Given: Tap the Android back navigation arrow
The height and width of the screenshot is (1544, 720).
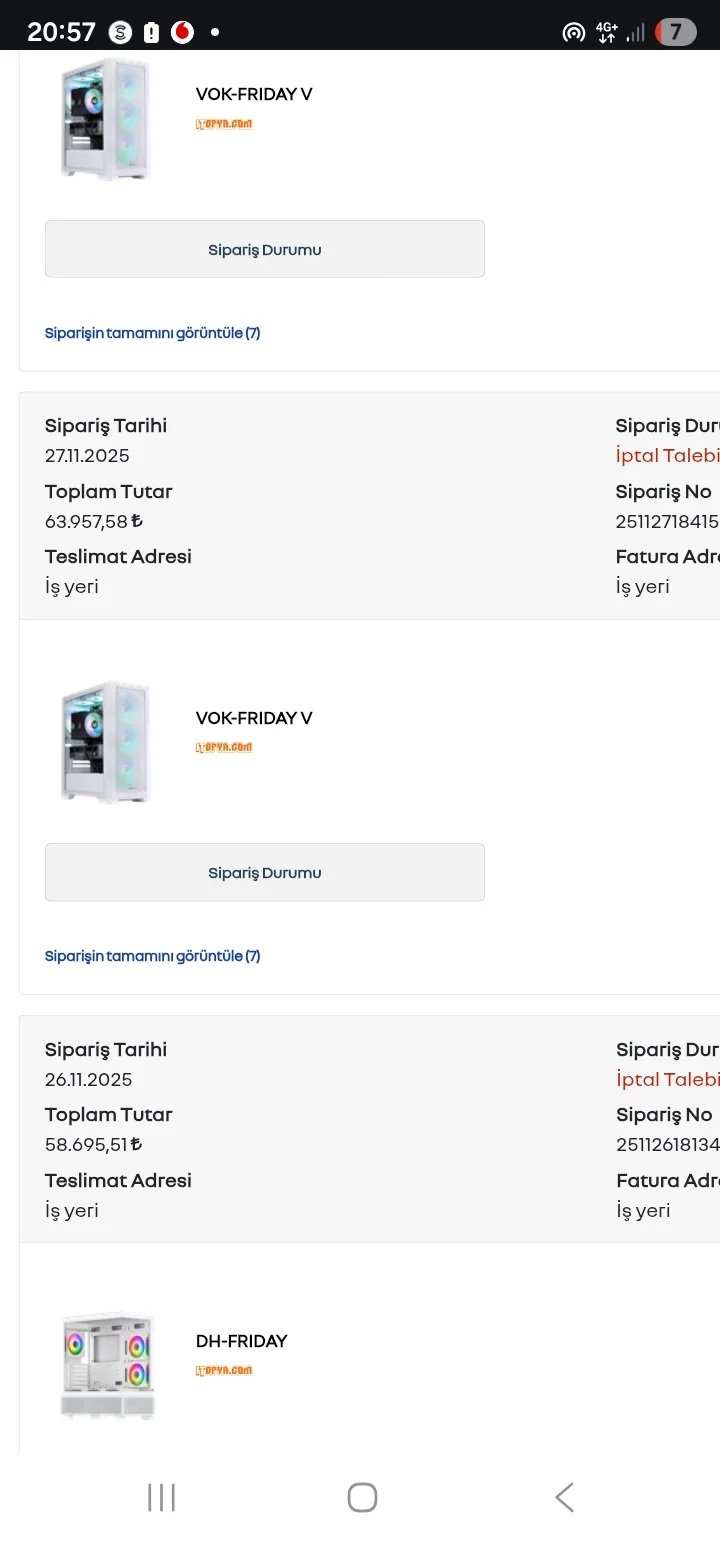Looking at the screenshot, I should 564,1497.
